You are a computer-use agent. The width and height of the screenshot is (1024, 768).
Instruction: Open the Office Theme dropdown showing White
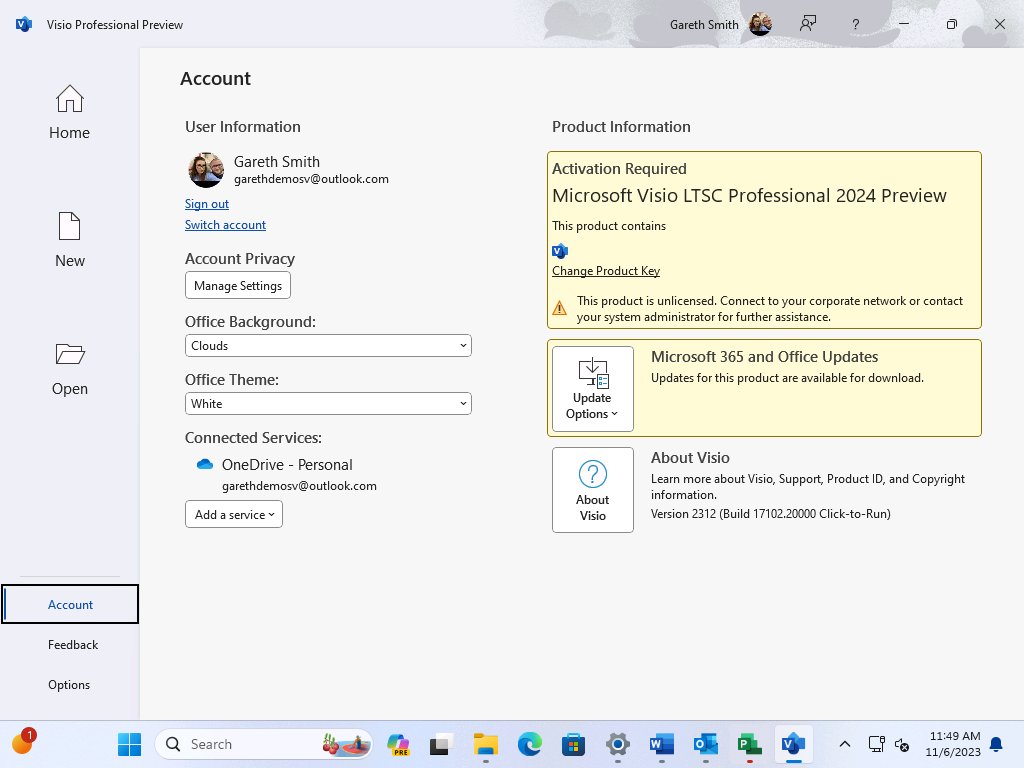click(328, 403)
